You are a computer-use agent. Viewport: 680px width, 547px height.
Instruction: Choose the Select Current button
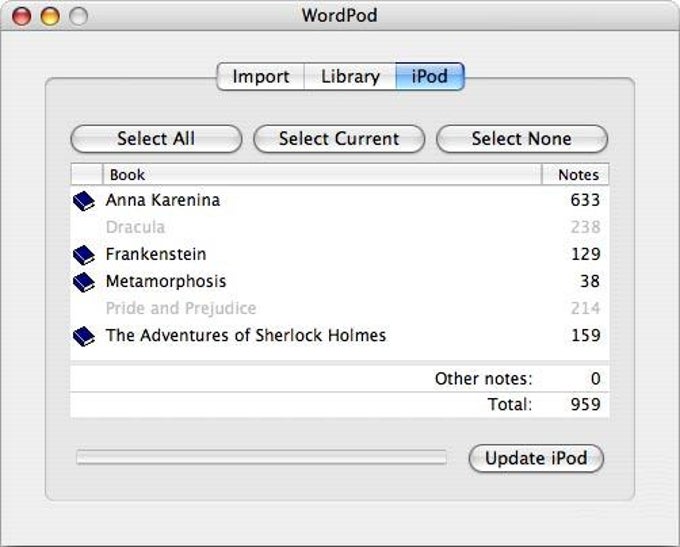pyautogui.click(x=339, y=139)
